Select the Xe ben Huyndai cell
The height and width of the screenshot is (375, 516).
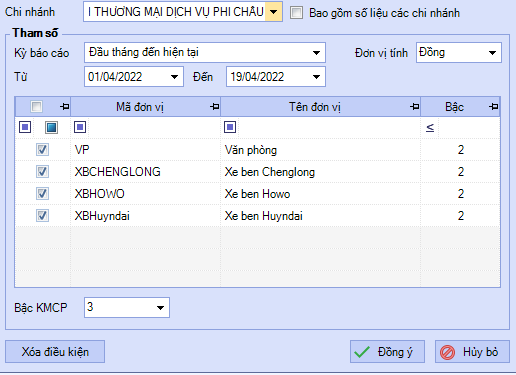(320, 216)
